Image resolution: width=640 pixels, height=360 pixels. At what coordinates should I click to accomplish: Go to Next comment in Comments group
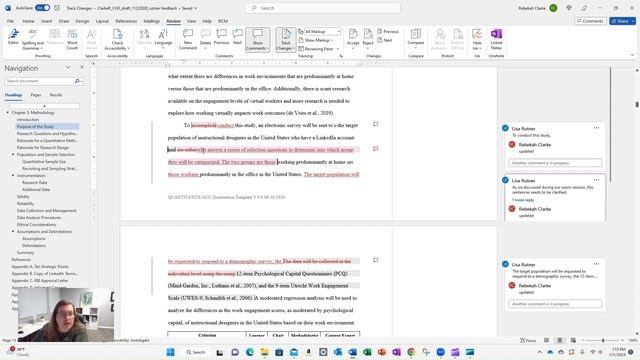[x=237, y=37]
